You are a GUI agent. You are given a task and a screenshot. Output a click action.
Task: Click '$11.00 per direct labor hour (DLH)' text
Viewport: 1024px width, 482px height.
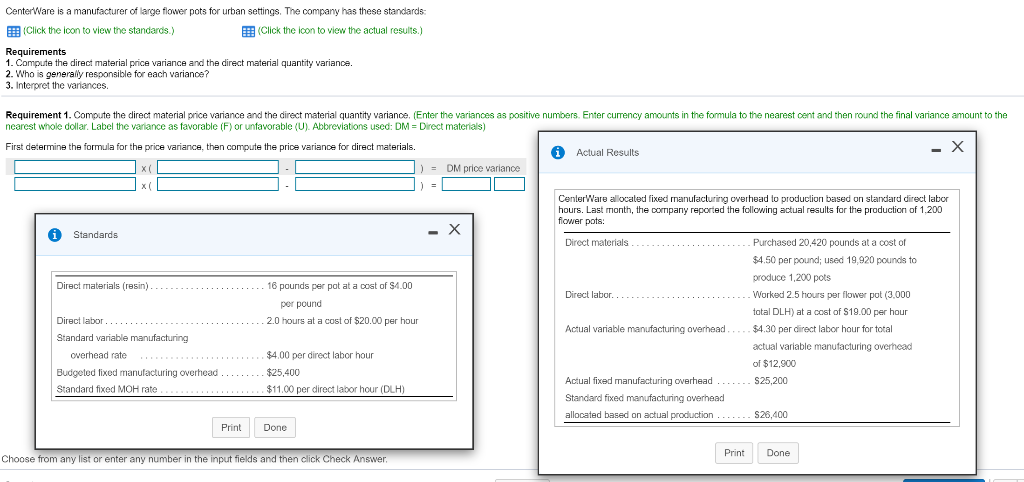[336, 389]
